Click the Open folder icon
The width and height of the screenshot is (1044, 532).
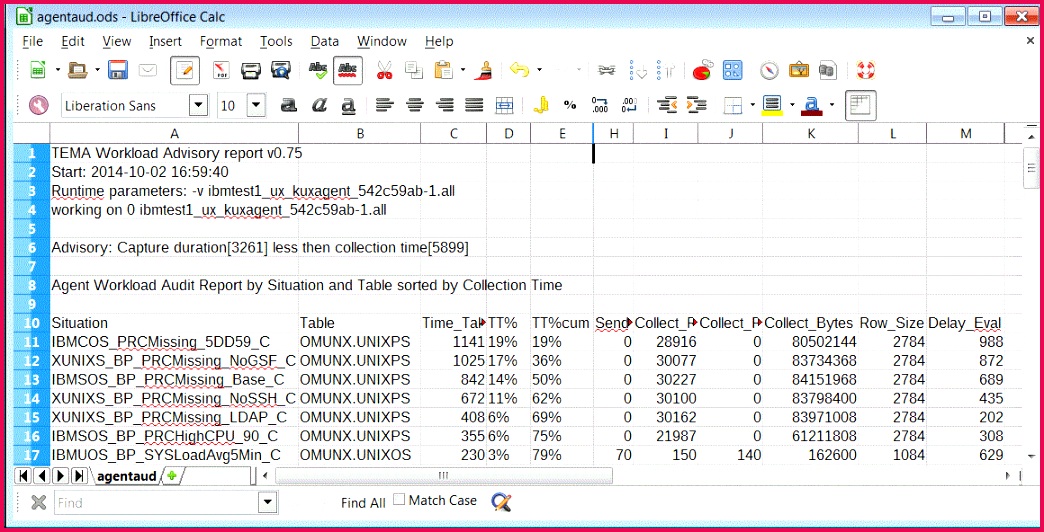click(78, 70)
